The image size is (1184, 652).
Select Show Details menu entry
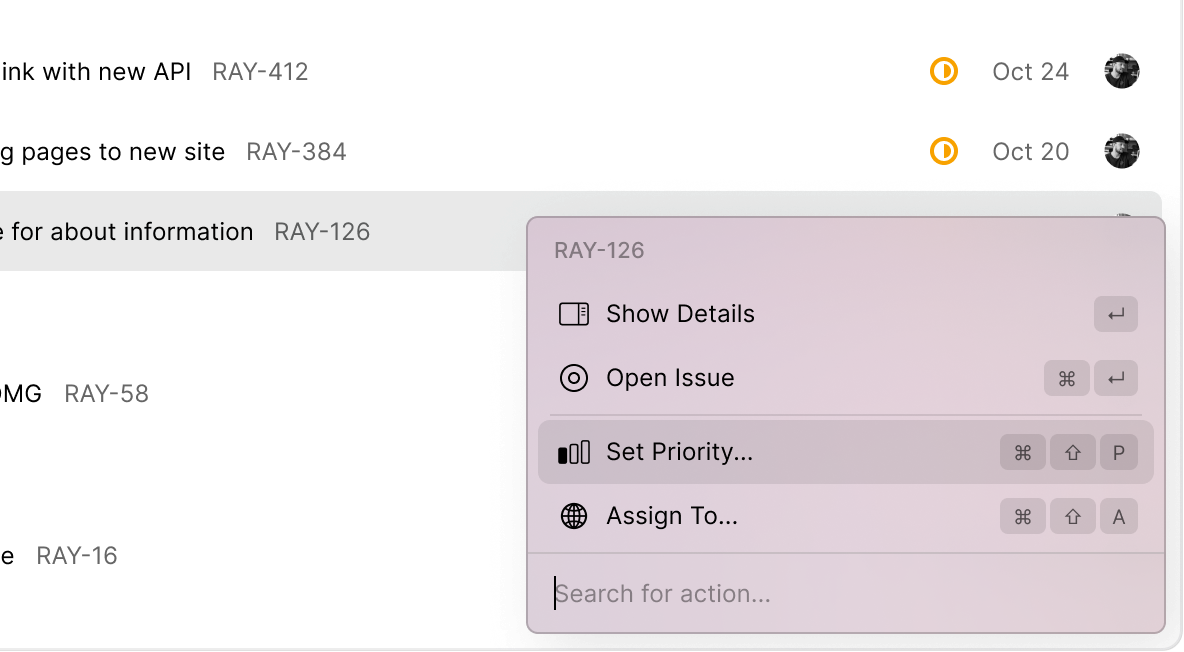point(846,314)
